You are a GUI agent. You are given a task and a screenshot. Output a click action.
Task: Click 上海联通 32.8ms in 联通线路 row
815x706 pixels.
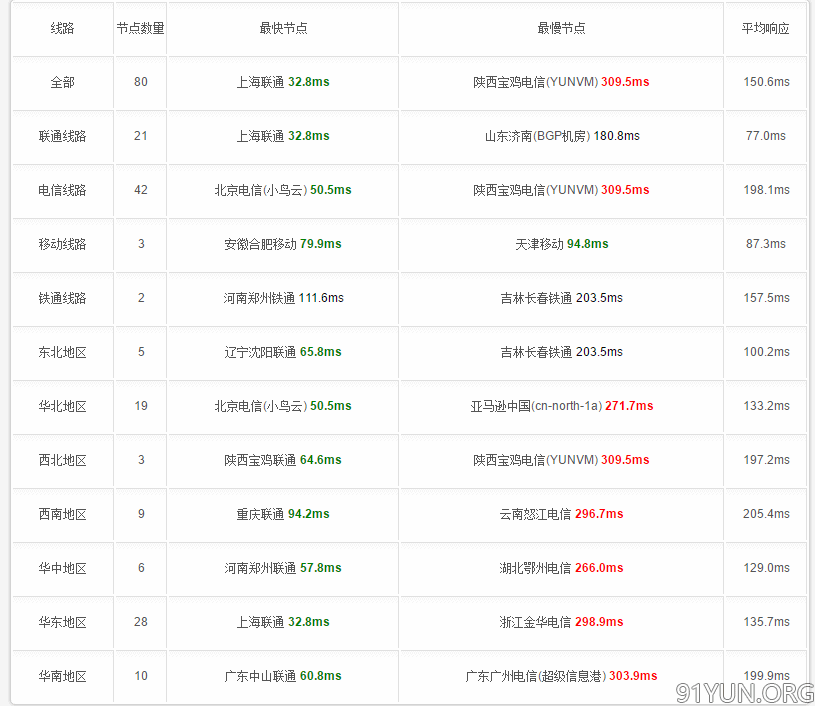pyautogui.click(x=283, y=136)
